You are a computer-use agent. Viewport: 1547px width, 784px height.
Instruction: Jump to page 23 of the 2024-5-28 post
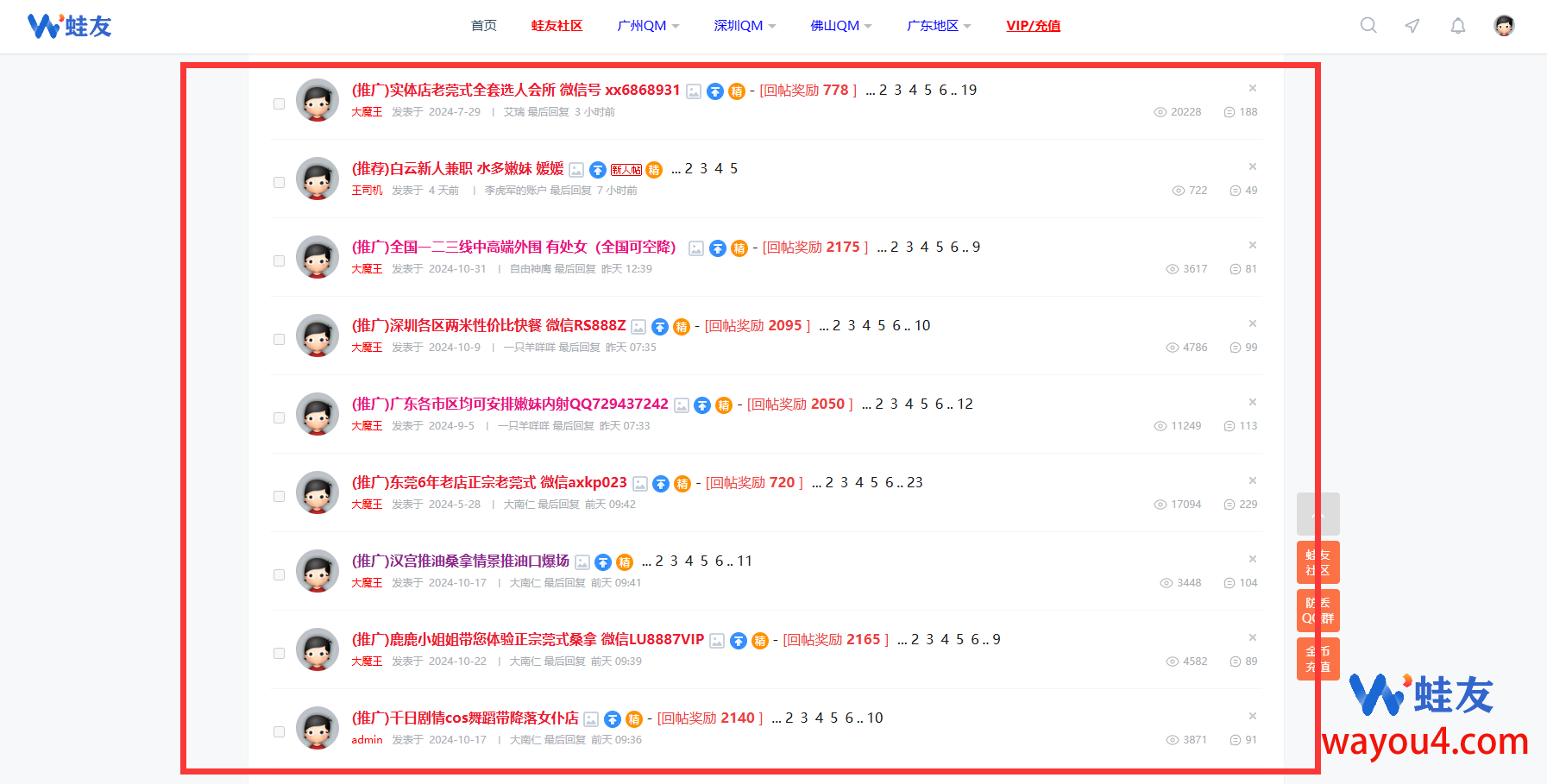(x=915, y=483)
